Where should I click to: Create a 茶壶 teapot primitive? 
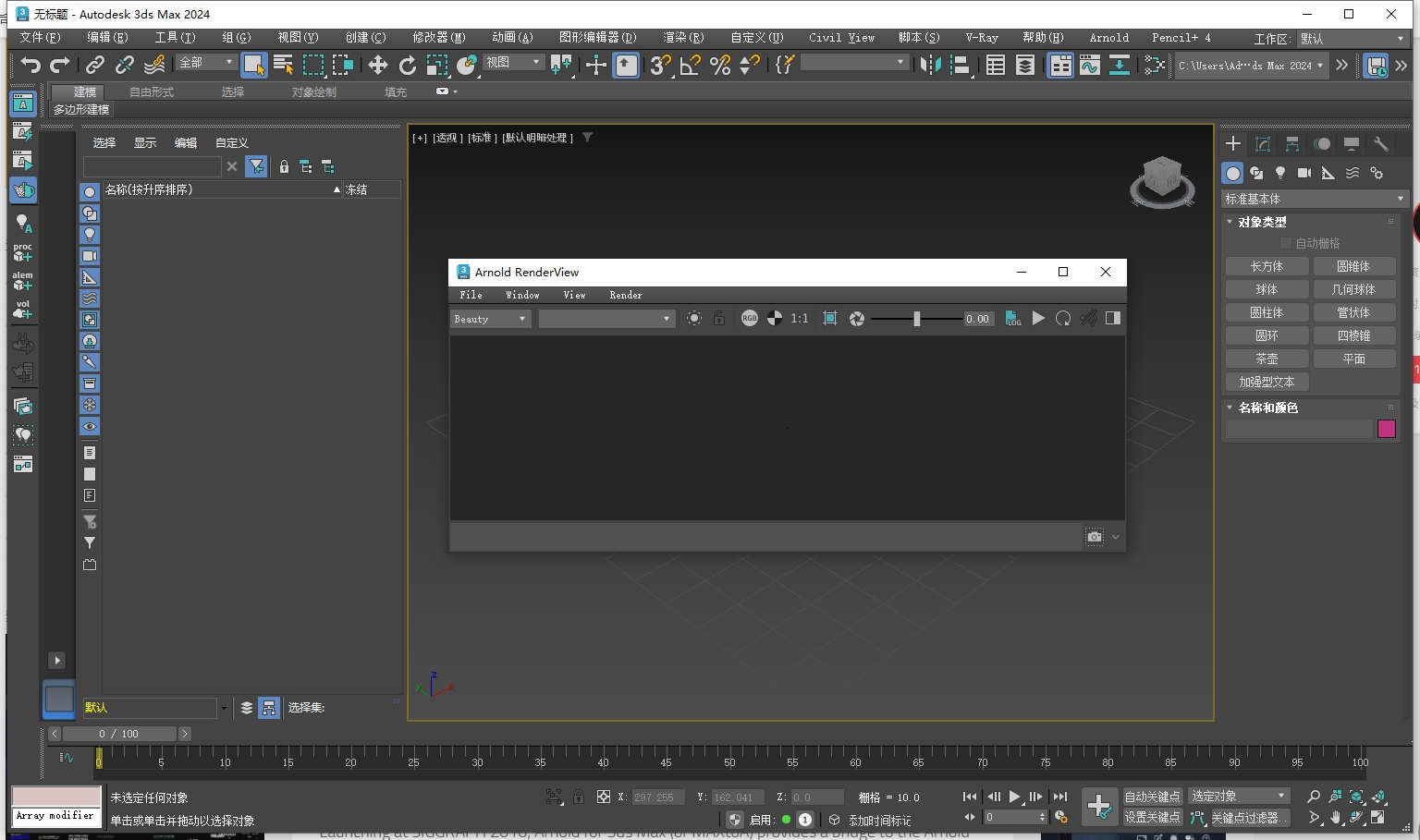[x=1267, y=359]
